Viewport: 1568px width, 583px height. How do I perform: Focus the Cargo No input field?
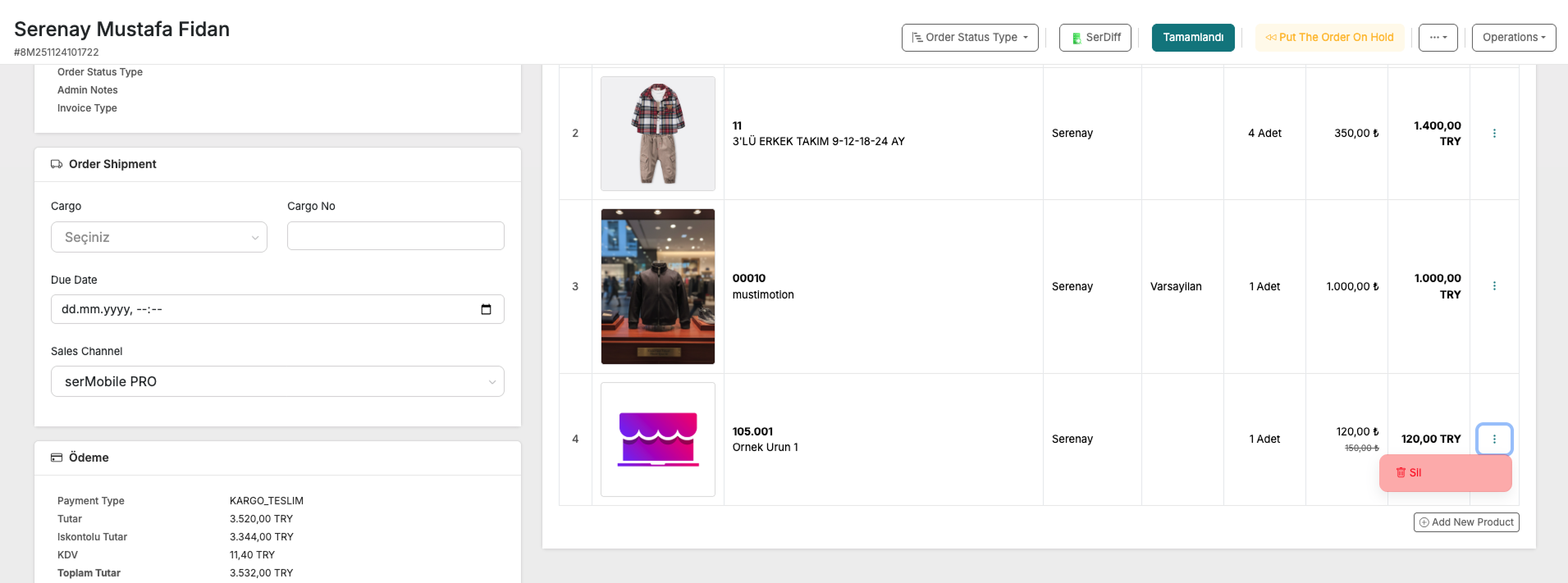click(395, 236)
